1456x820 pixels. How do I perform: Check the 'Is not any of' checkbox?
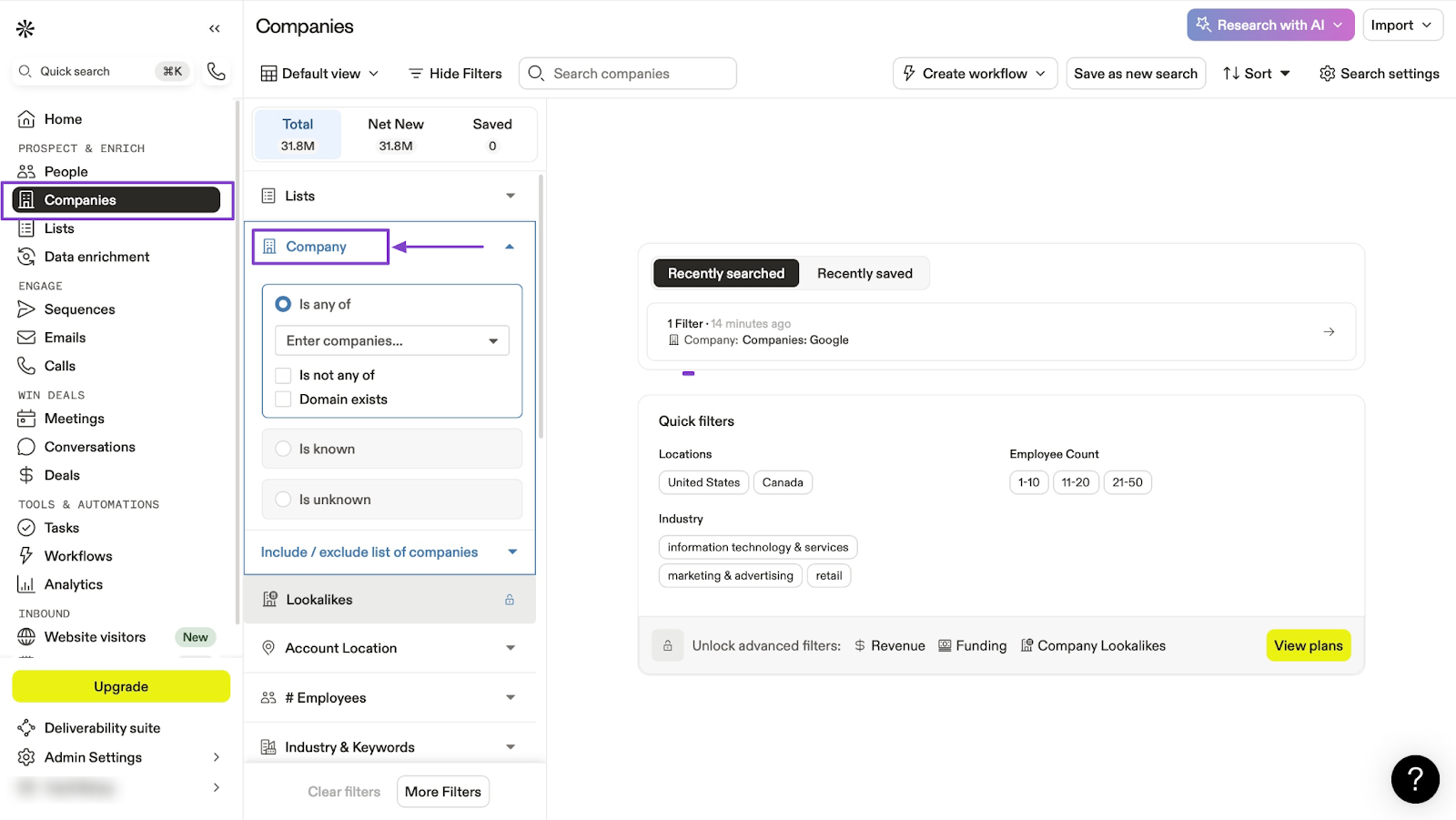pyautogui.click(x=283, y=375)
